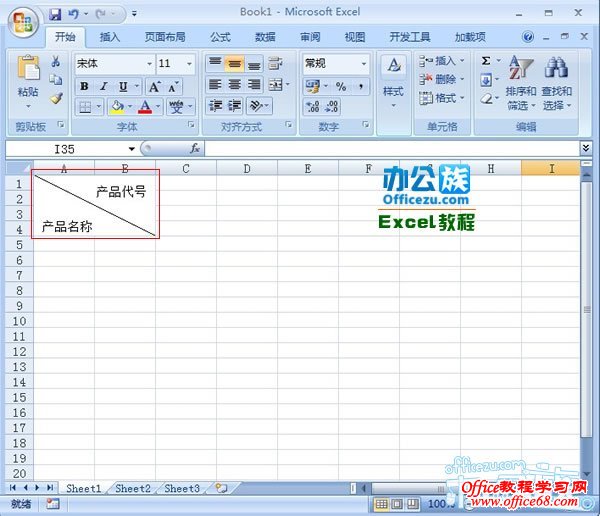Decrease font size with the small A
The image size is (600, 516).
tap(173, 87)
